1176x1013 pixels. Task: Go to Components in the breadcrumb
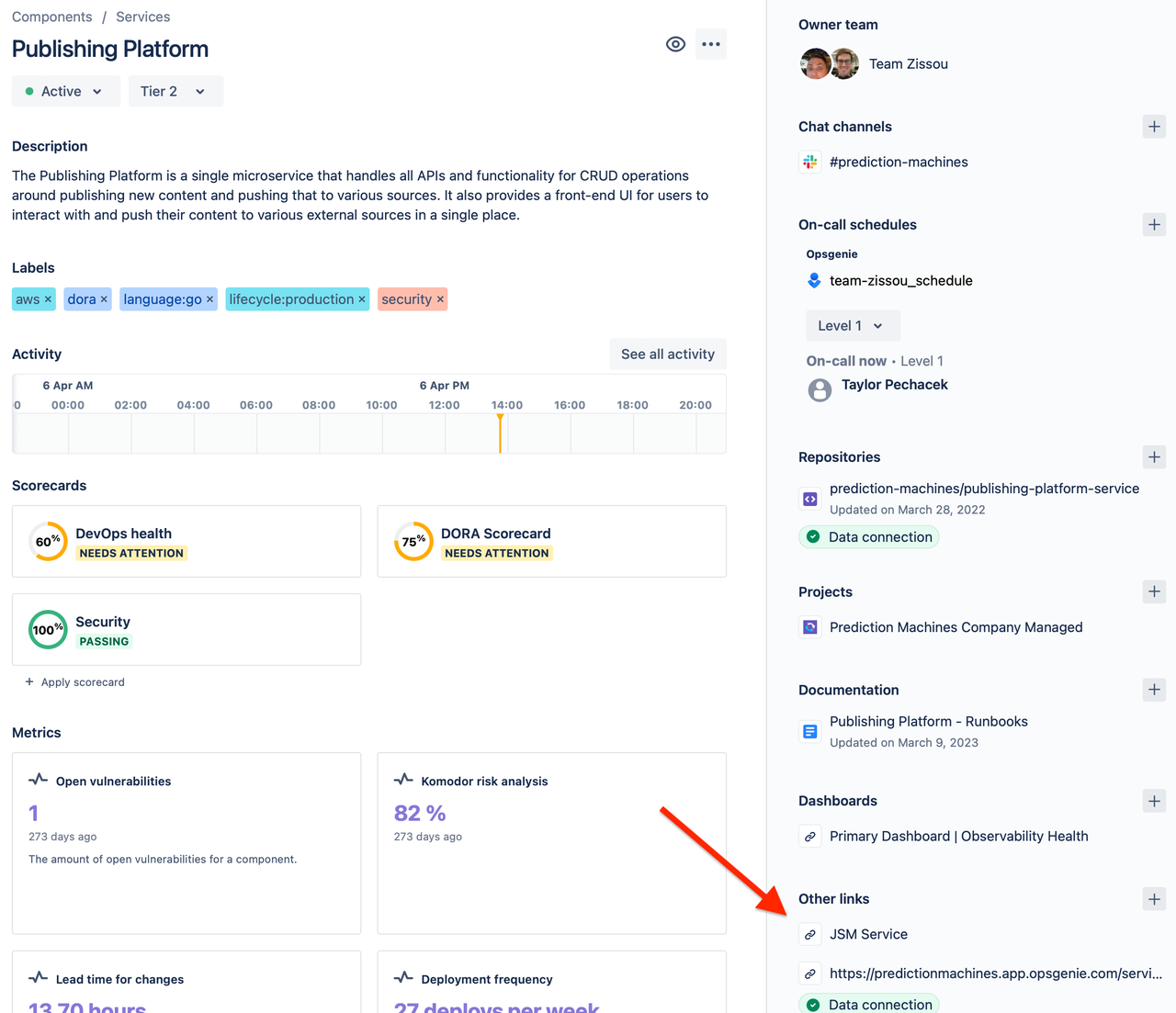51,17
